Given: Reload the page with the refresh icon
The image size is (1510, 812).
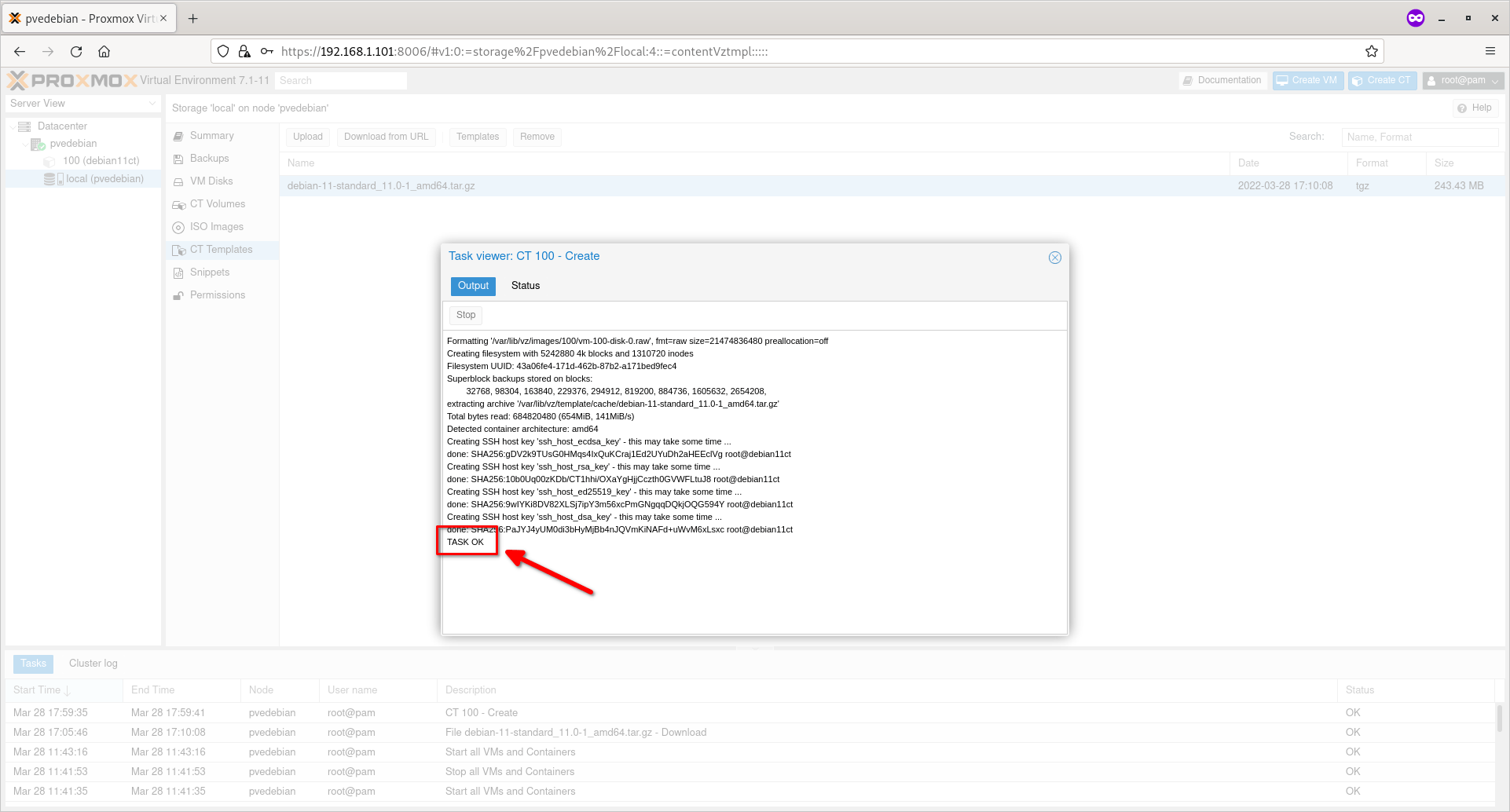Looking at the screenshot, I should pos(76,52).
